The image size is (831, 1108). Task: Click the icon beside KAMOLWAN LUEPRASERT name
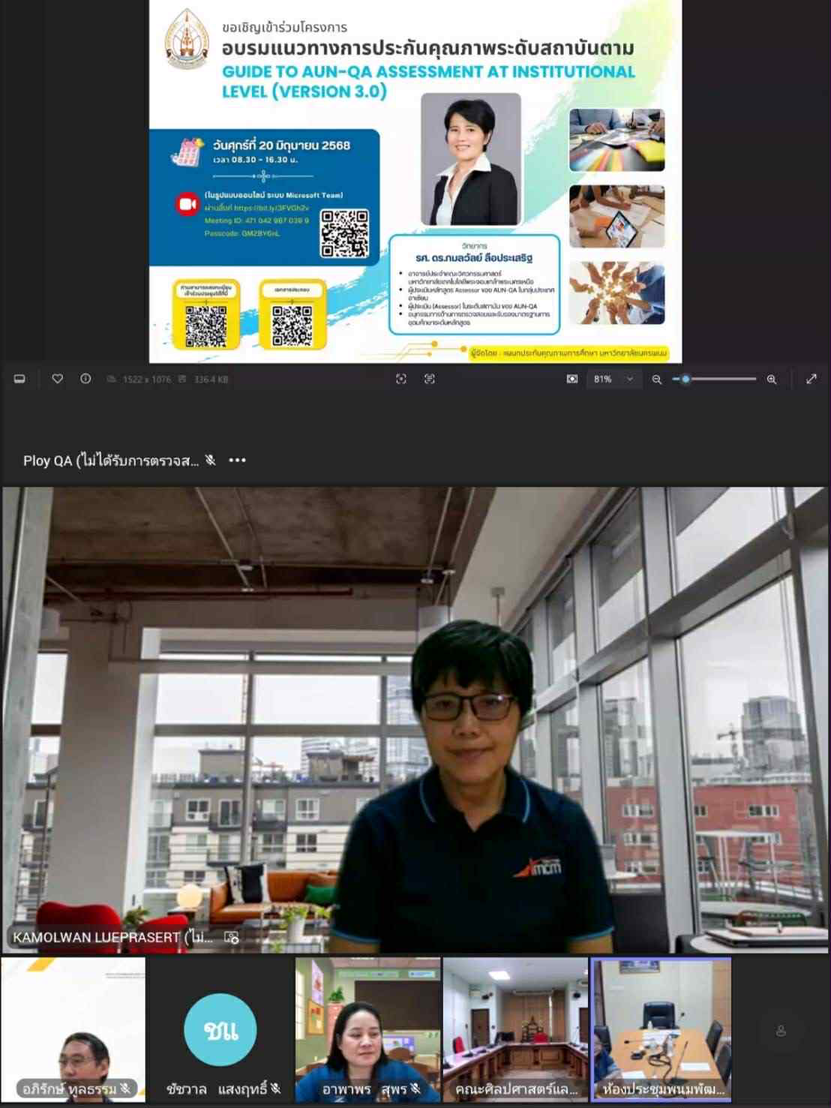pyautogui.click(x=232, y=937)
